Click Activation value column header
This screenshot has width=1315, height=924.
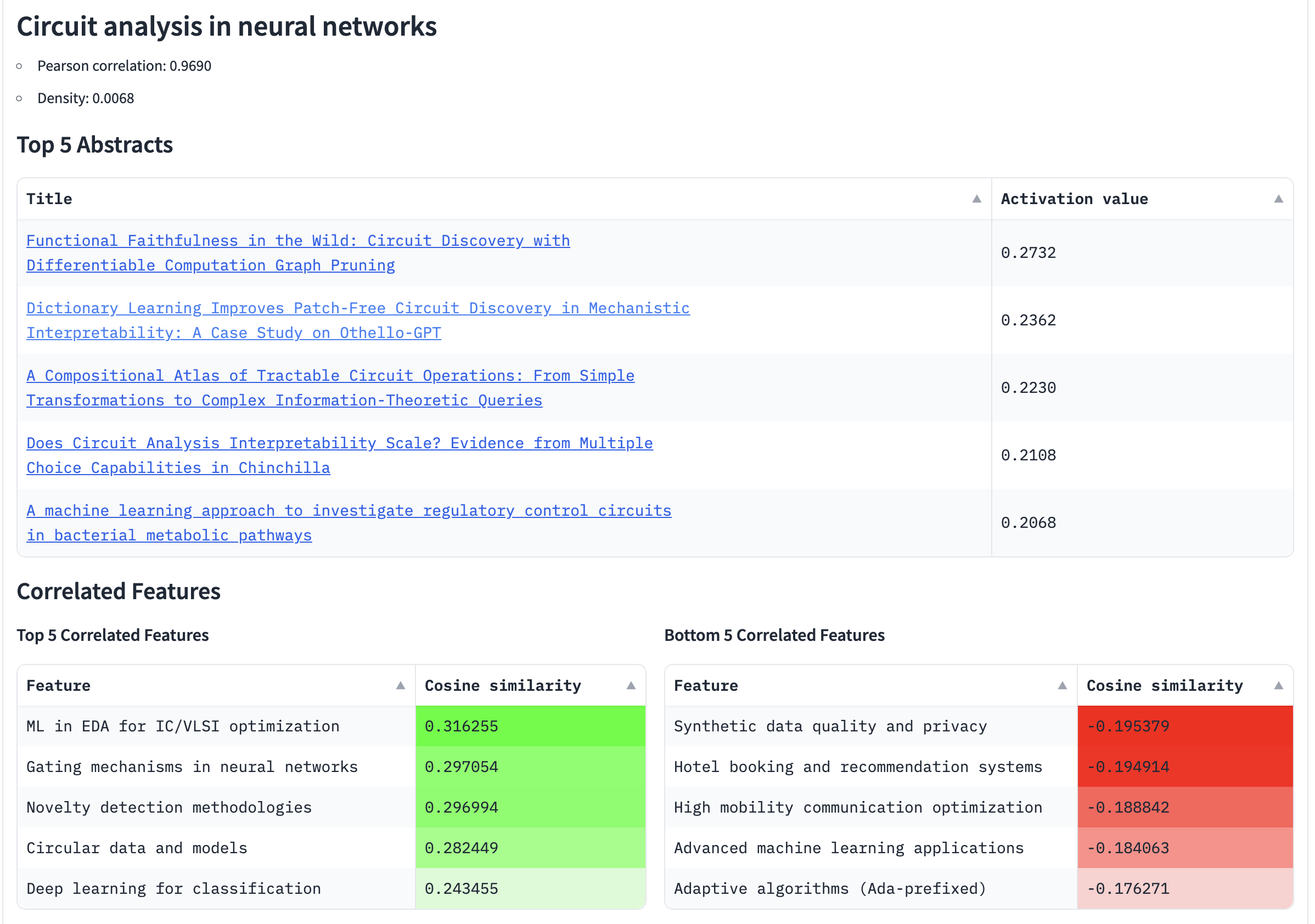pyautogui.click(x=1074, y=199)
